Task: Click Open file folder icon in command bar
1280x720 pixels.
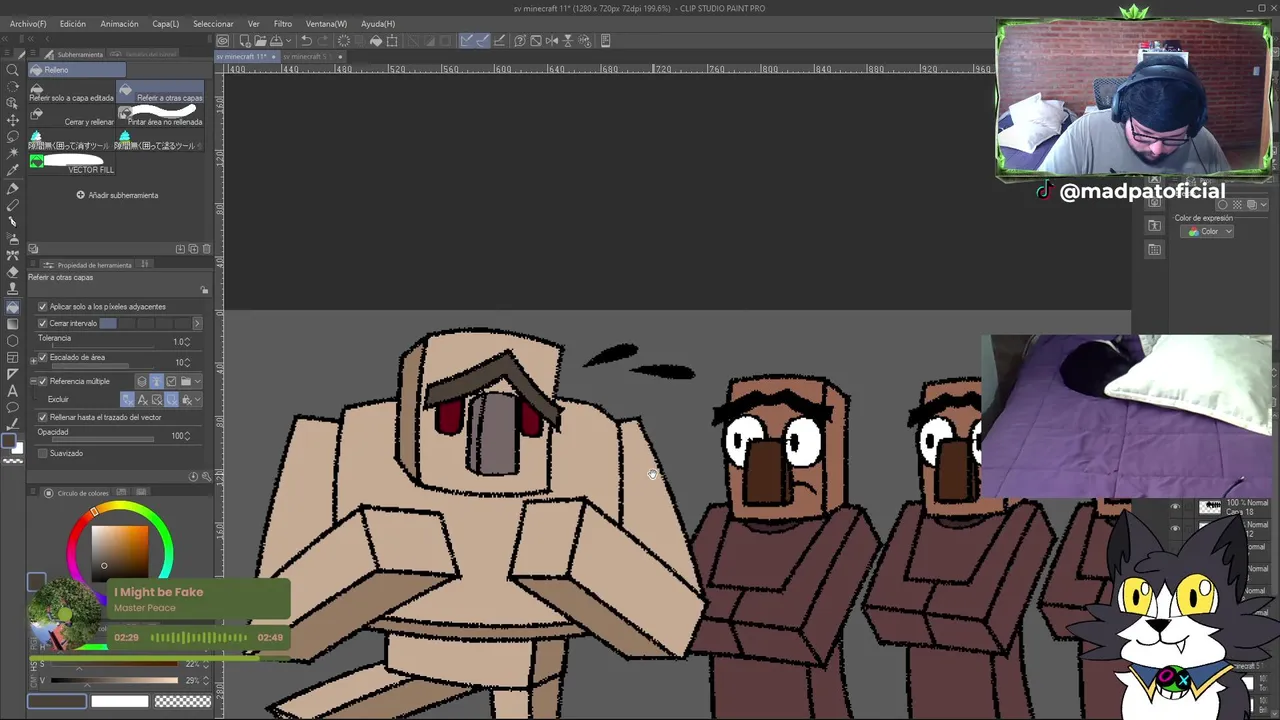Action: (260, 41)
